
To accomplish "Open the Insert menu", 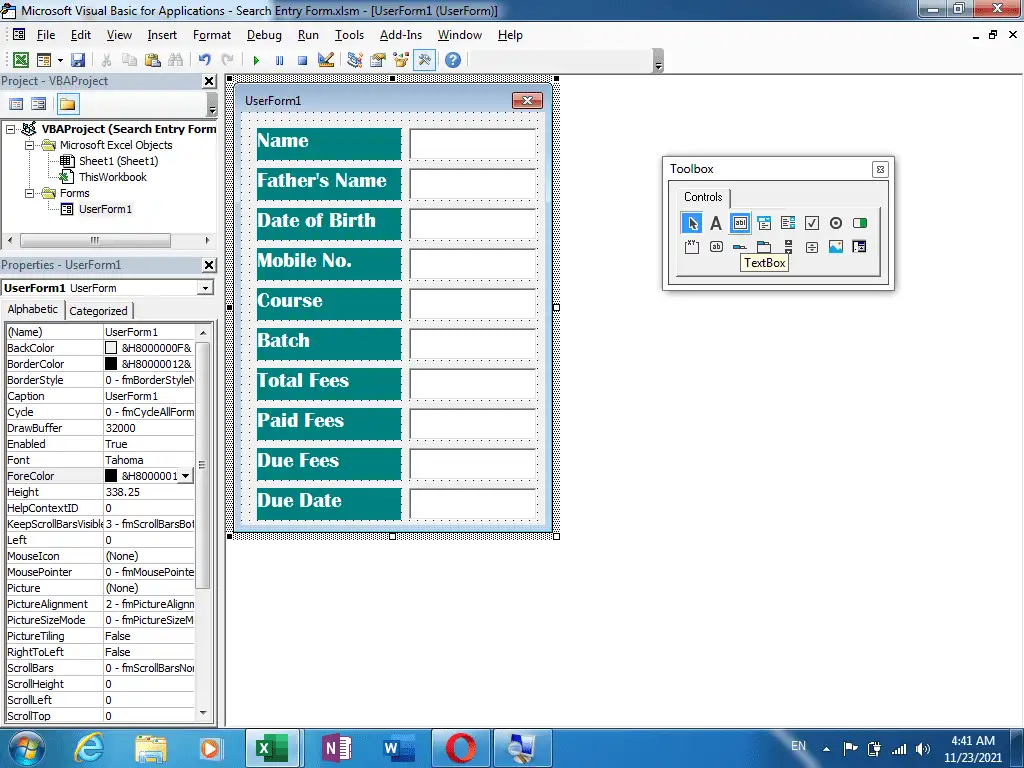I will [162, 35].
